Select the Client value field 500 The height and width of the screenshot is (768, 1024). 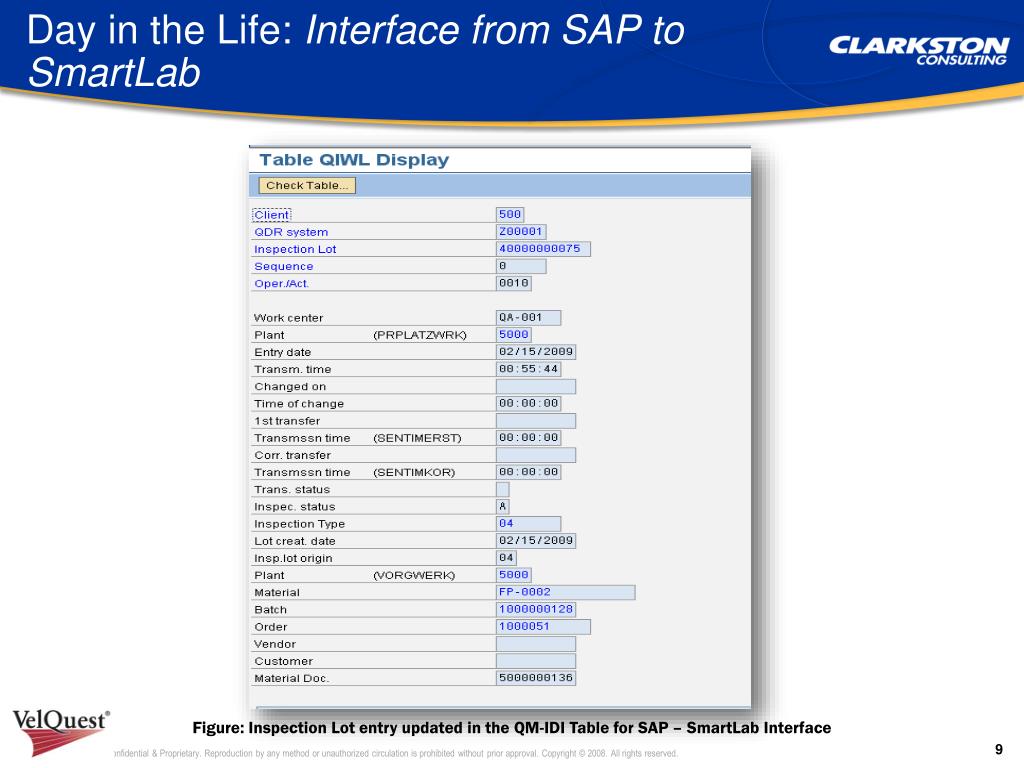(x=510, y=214)
